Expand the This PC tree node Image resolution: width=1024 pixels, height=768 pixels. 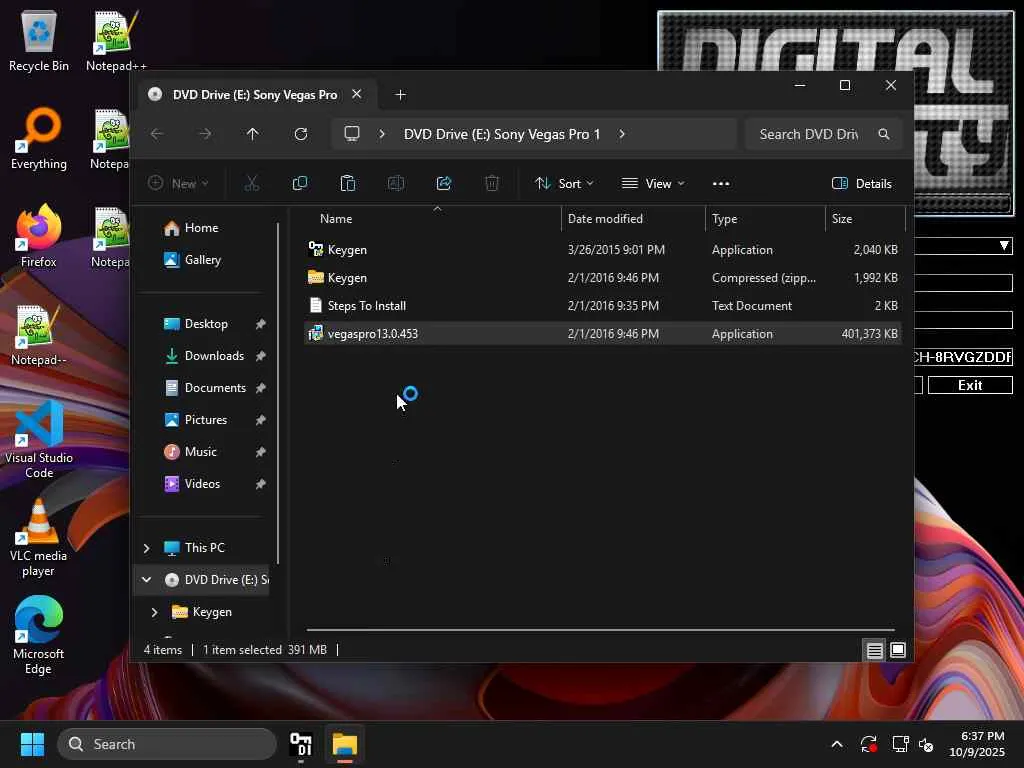pos(147,548)
